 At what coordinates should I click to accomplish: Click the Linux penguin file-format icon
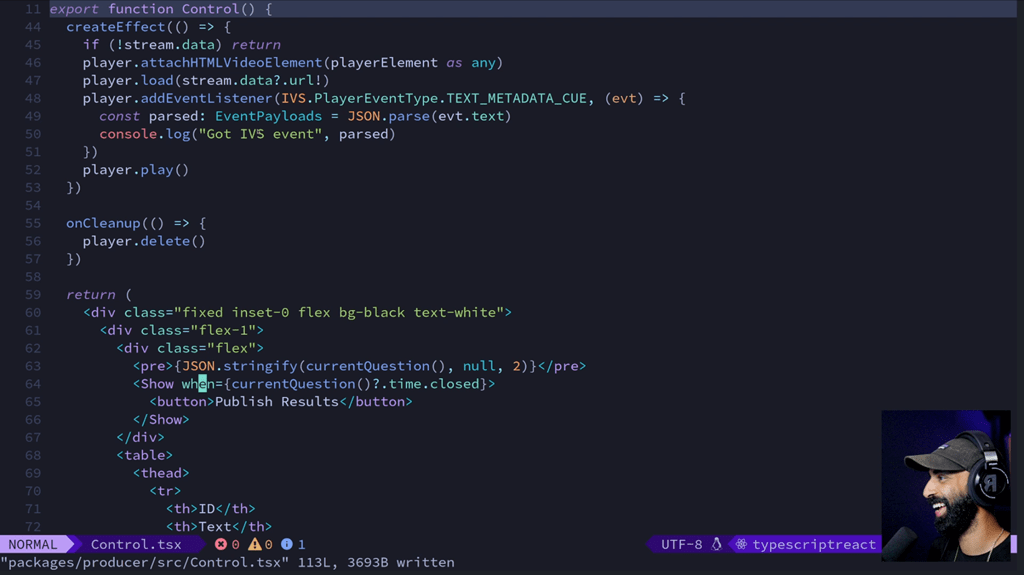click(x=716, y=544)
